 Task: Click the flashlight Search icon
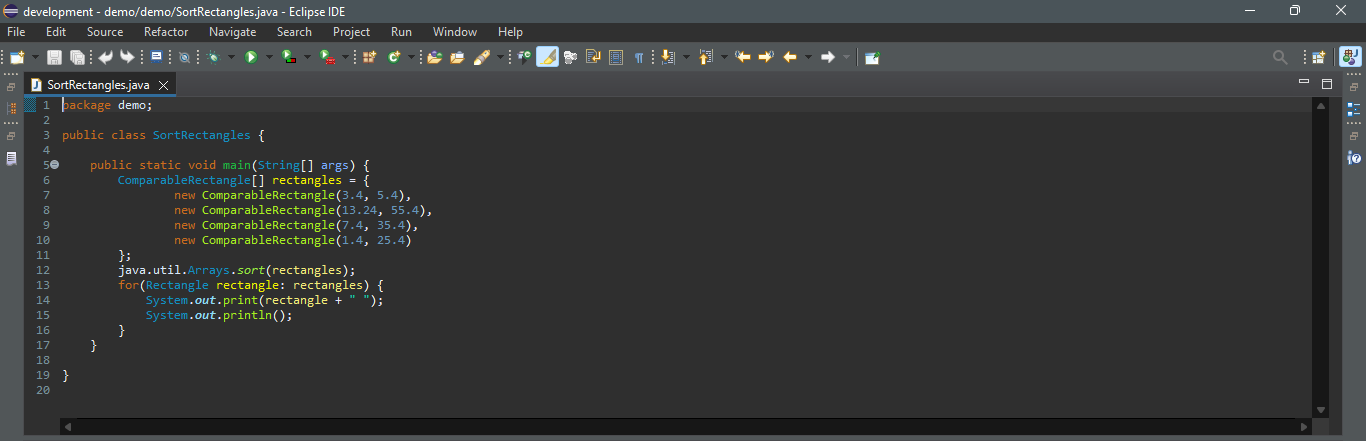(x=481, y=57)
